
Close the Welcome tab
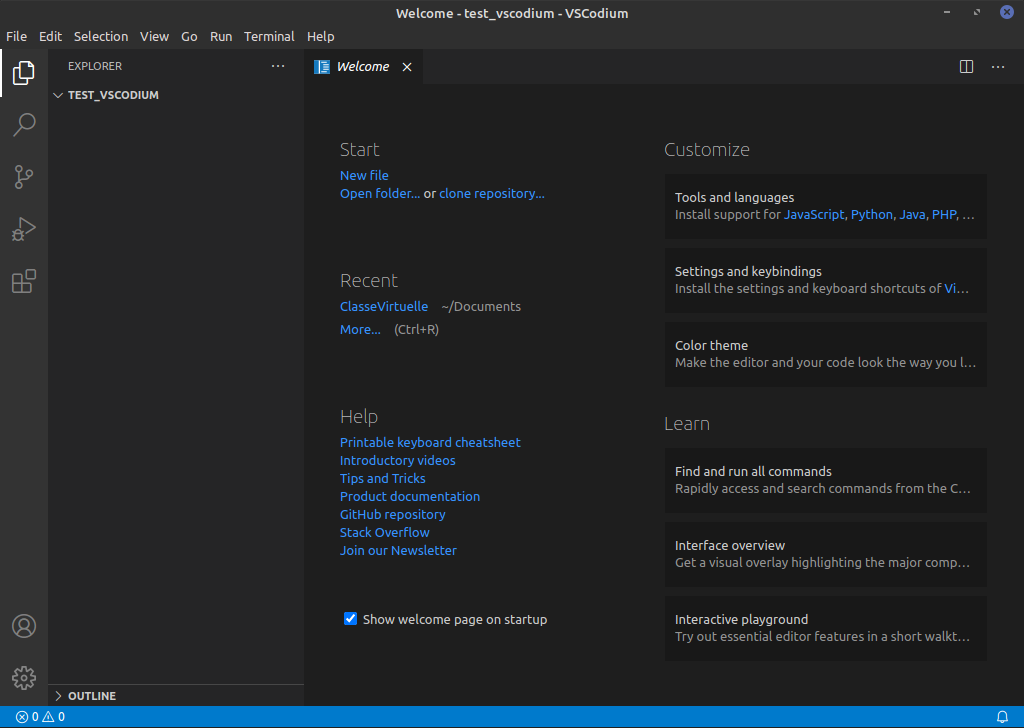(x=407, y=67)
